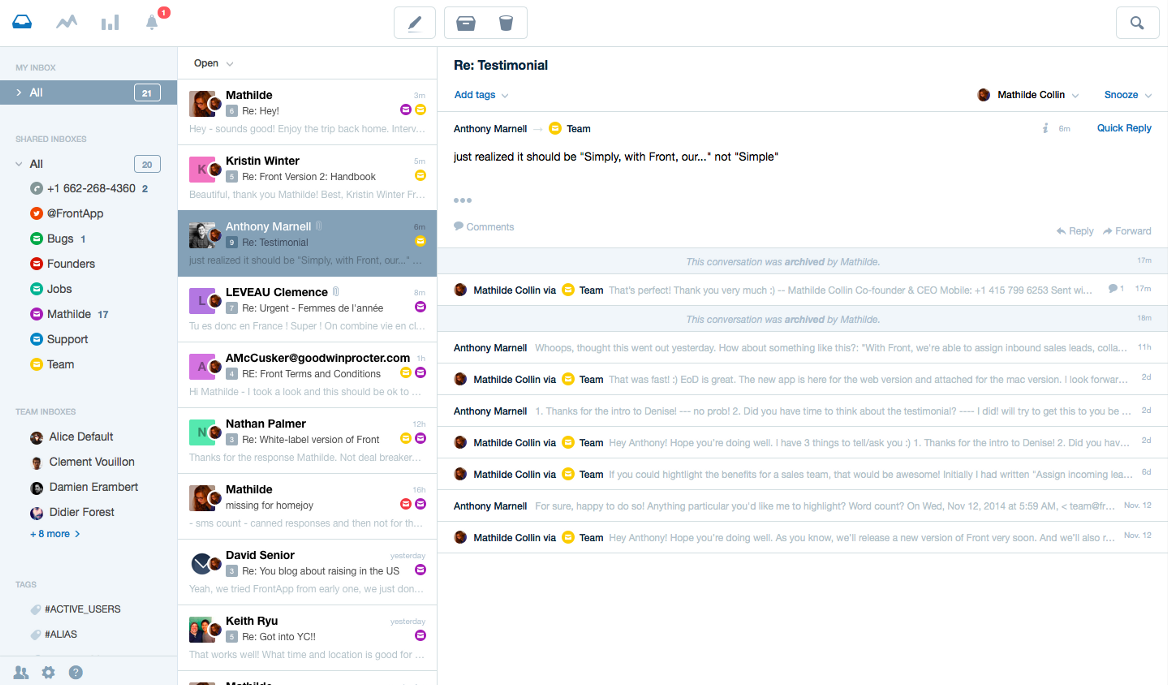Viewport: 1168px width, 685px height.
Task: Click the Forward button
Action: pos(1127,231)
